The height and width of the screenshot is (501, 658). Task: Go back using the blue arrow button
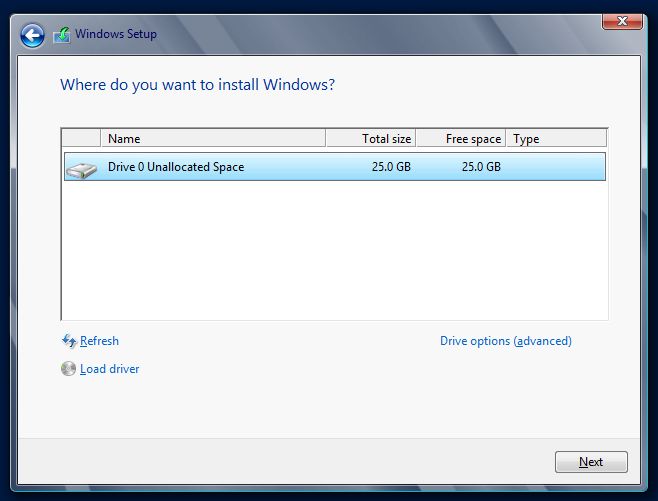(32, 35)
